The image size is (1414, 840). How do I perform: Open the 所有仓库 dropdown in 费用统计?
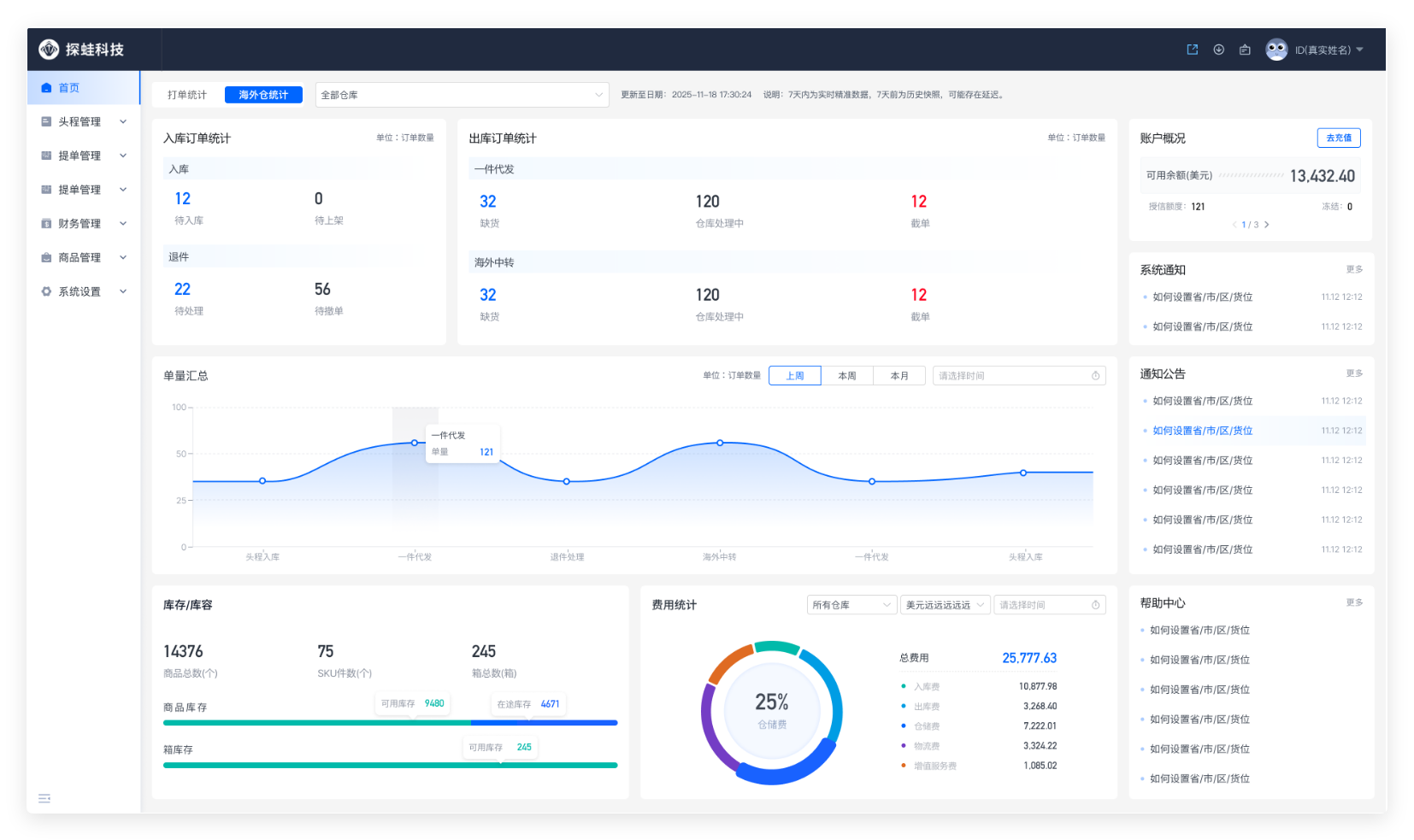pos(851,605)
